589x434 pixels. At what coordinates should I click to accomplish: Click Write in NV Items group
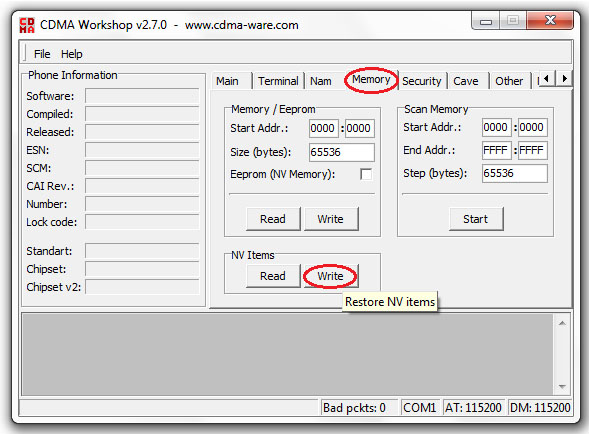pyautogui.click(x=331, y=276)
